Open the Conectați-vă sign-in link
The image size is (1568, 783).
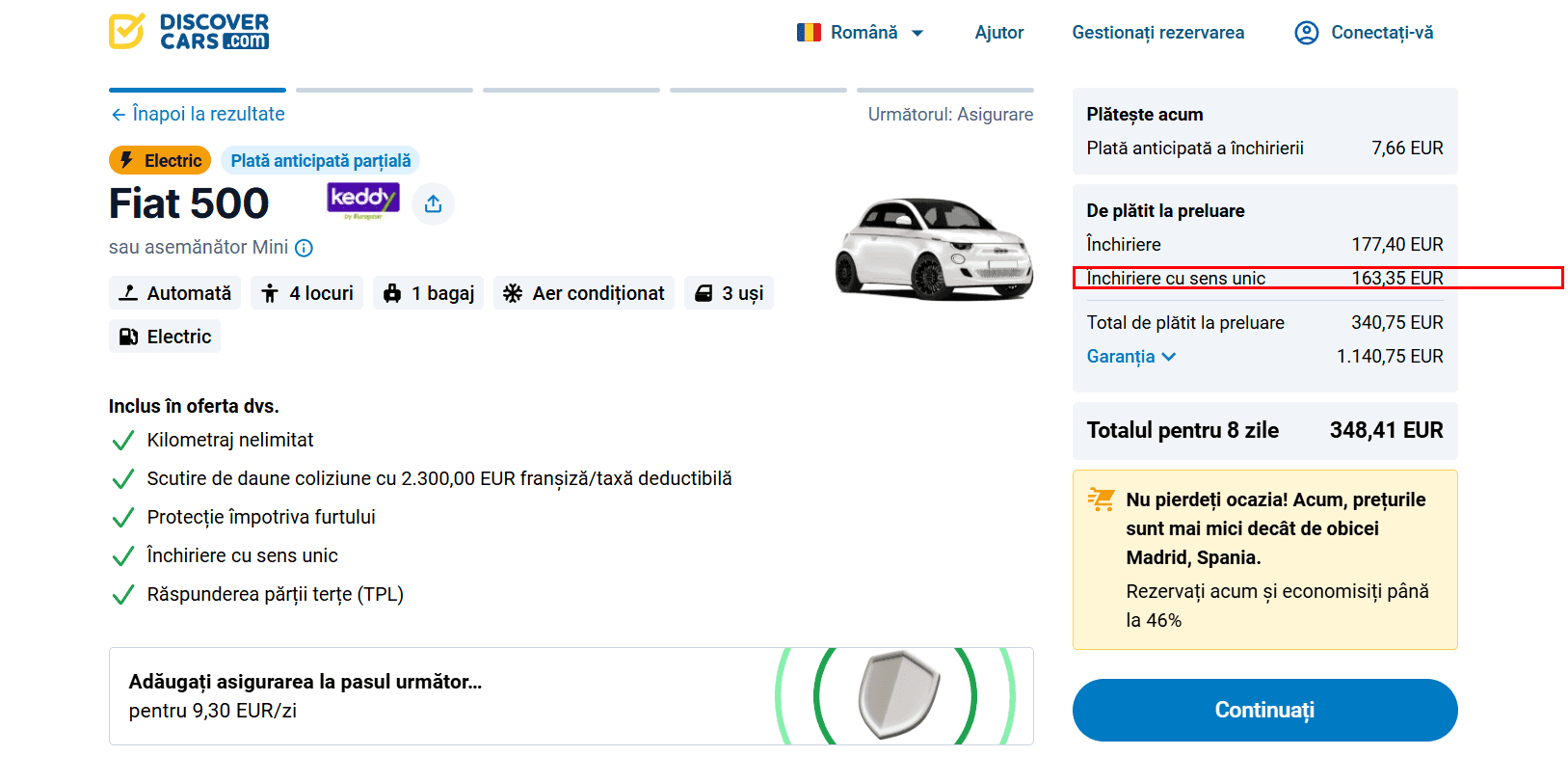pos(1382,33)
